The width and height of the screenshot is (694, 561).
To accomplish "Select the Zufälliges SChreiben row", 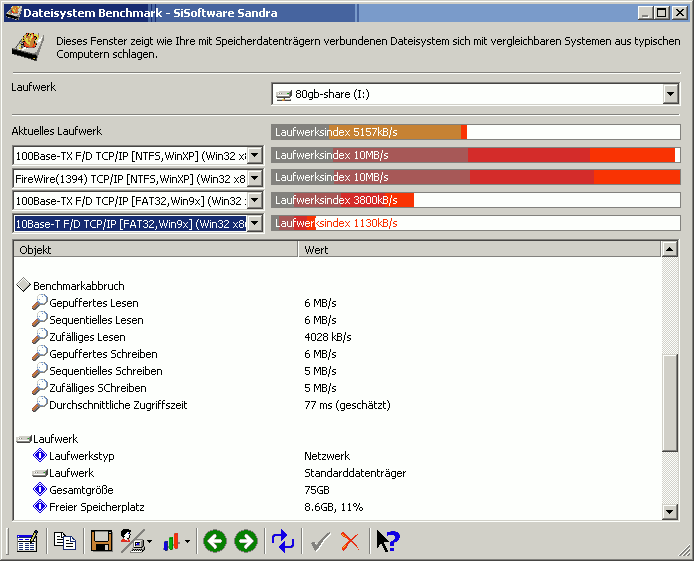I will [338, 388].
